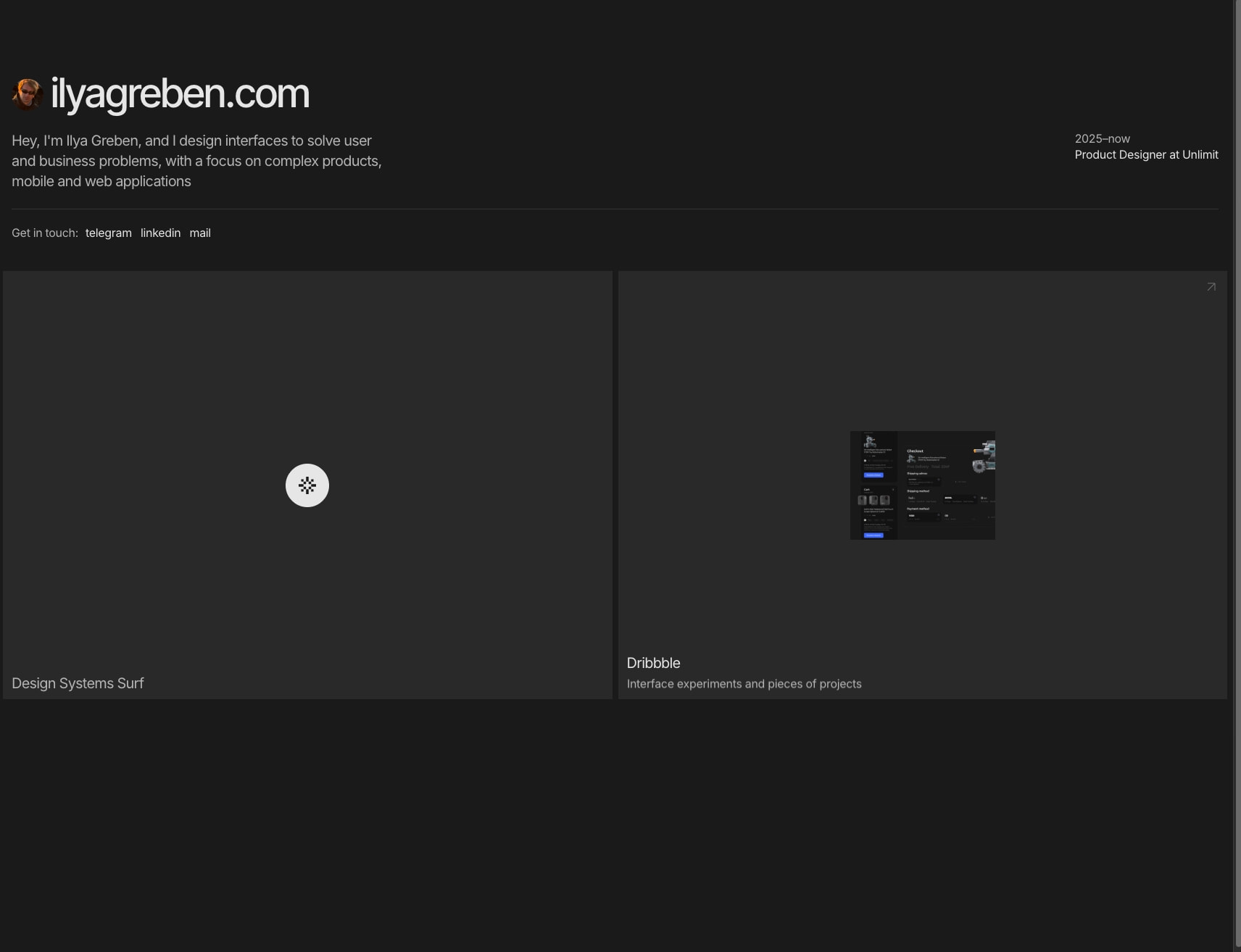Screen dimensions: 1241x952
Task: Click the round Design Systems Surf logo
Action: (307, 485)
